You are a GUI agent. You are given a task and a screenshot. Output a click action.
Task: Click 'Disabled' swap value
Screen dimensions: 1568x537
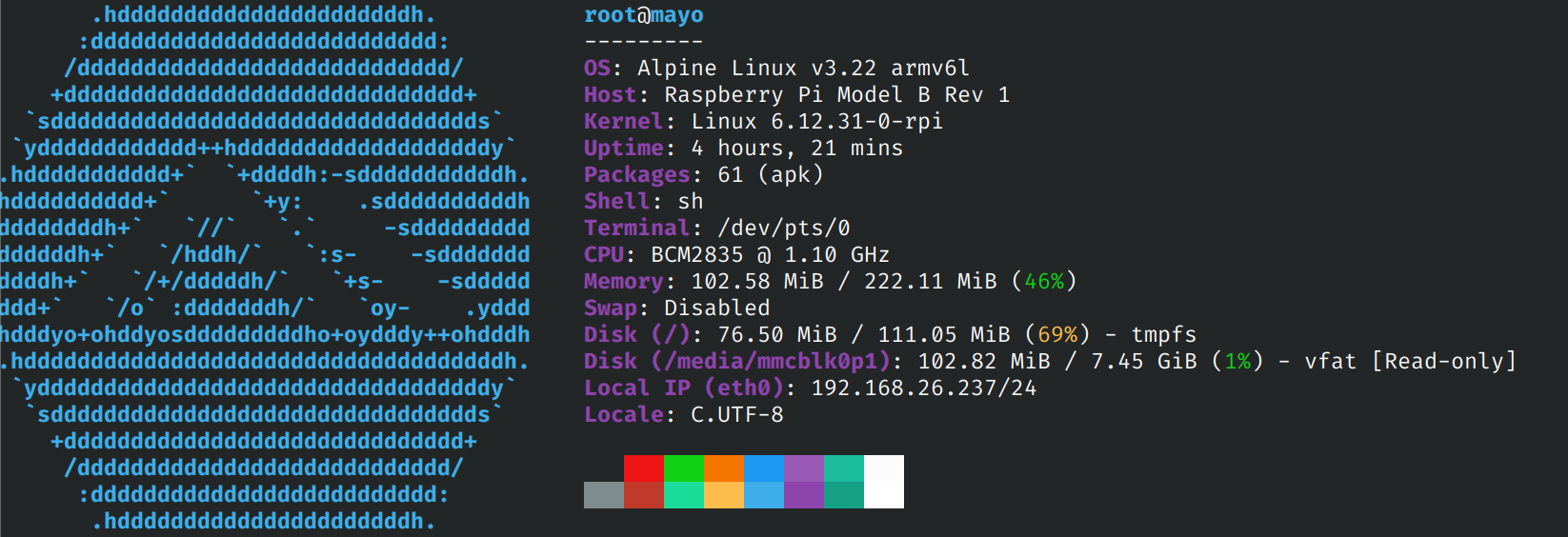coord(717,308)
